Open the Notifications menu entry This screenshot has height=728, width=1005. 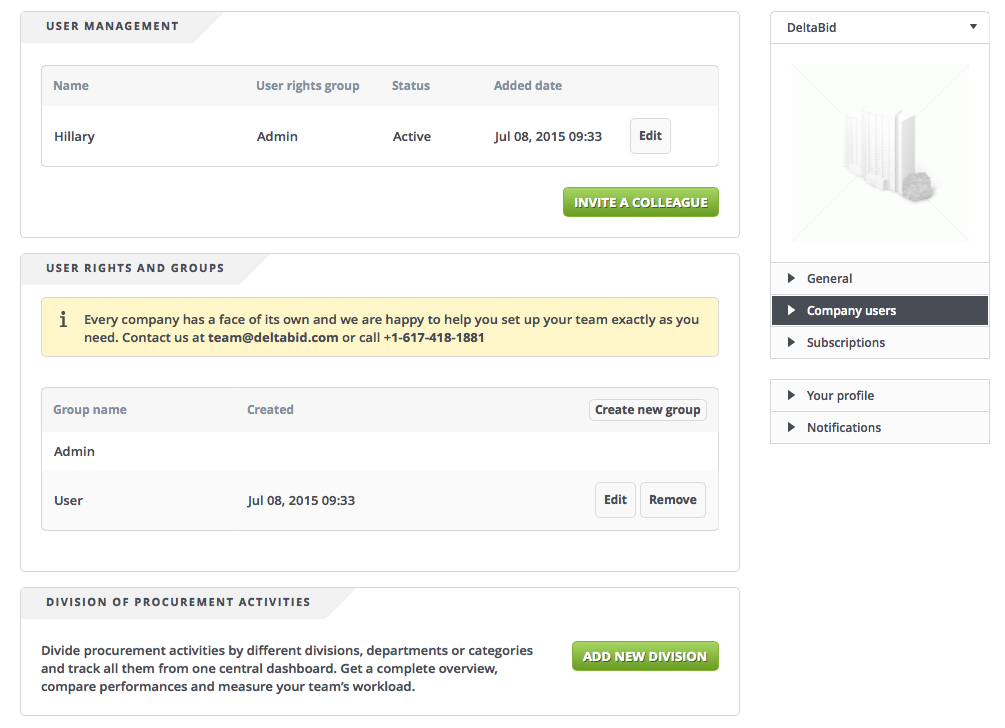(844, 428)
